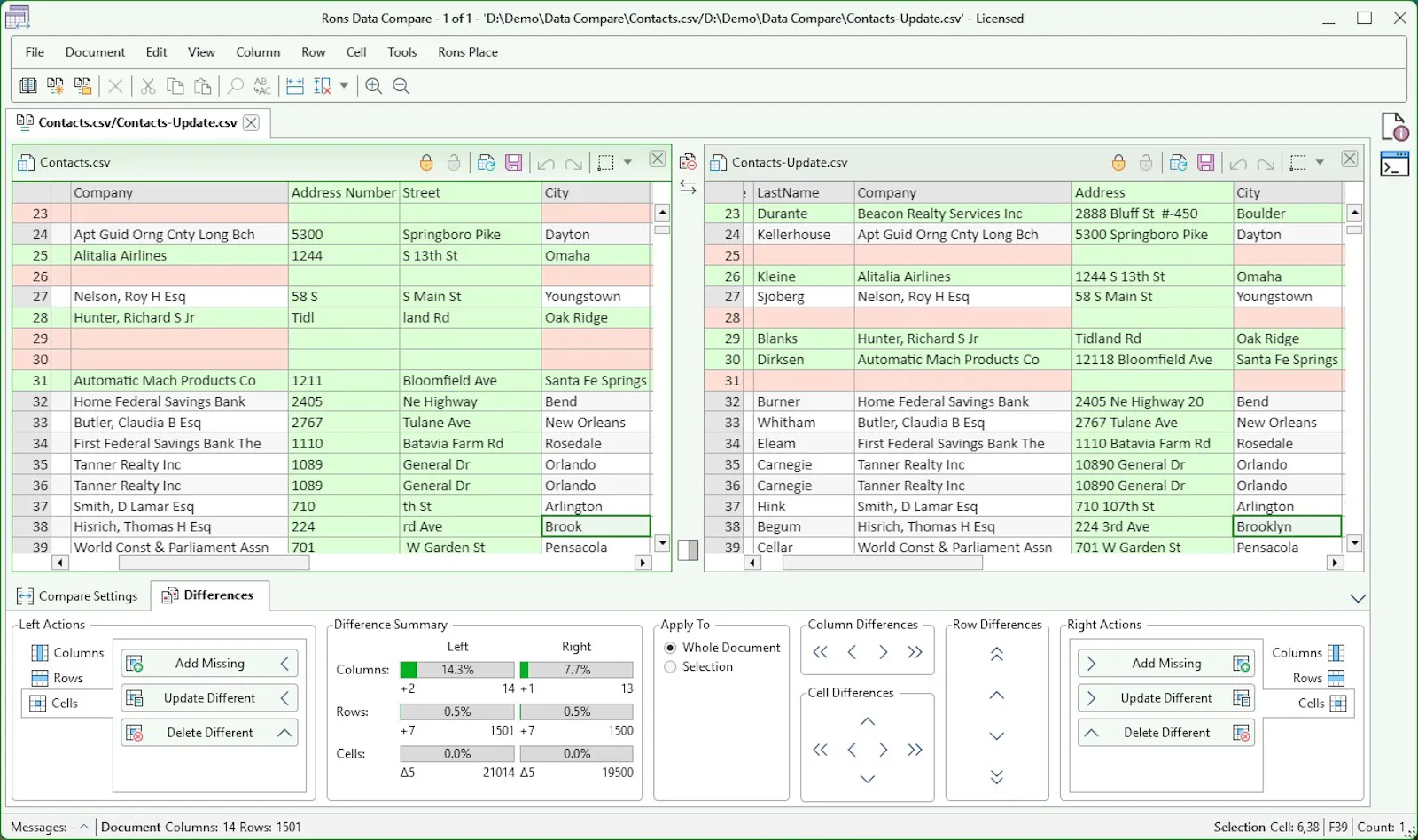This screenshot has width=1418, height=840.
Task: Expand the Messages chevron in status bar
Action: [x=84, y=827]
